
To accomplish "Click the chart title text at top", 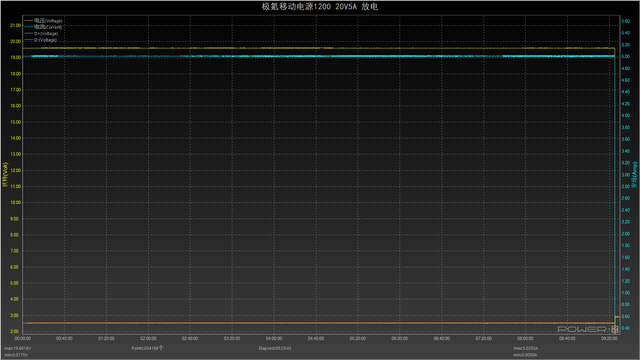I will tap(320, 7).
